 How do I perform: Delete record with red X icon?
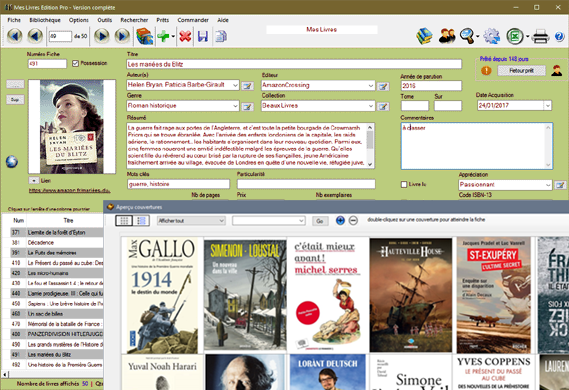[185, 36]
